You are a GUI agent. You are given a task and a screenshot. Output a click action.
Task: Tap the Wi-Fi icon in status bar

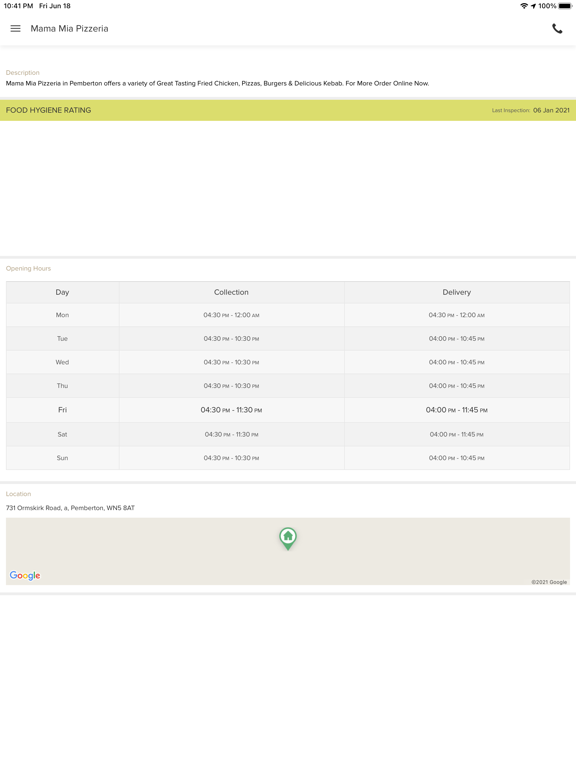(524, 6)
